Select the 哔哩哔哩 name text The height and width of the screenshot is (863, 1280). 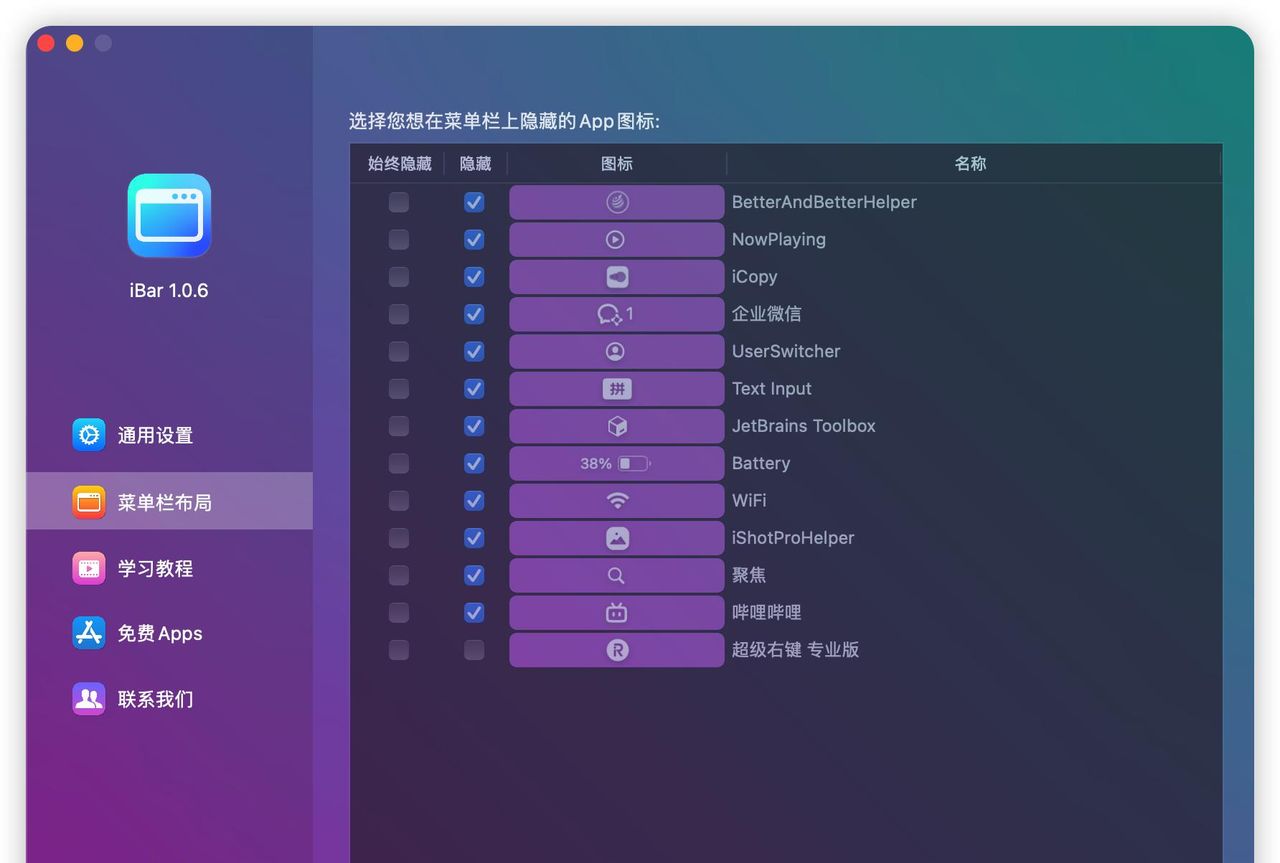(766, 613)
